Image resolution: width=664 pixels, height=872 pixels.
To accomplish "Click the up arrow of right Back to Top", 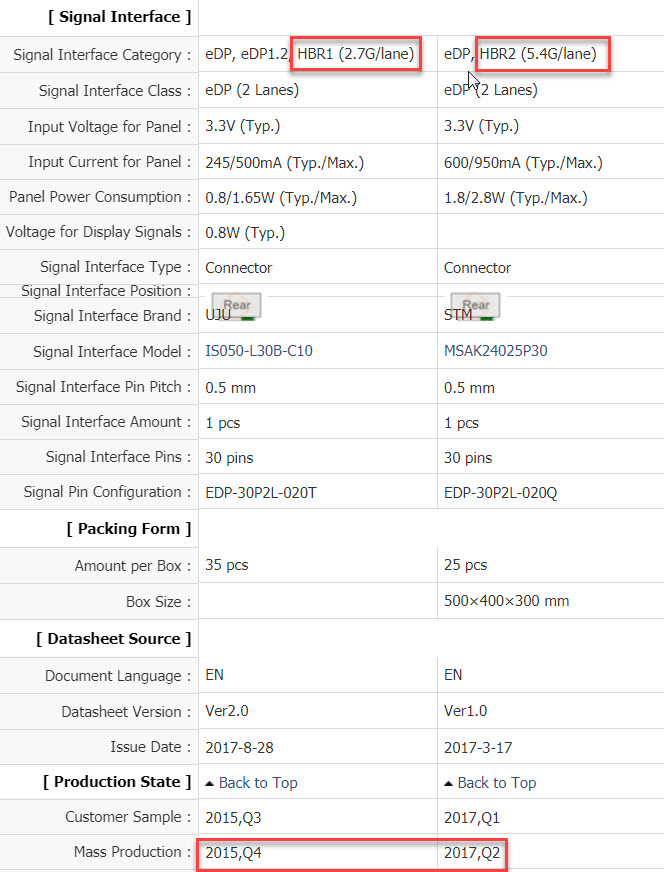I will tap(449, 783).
